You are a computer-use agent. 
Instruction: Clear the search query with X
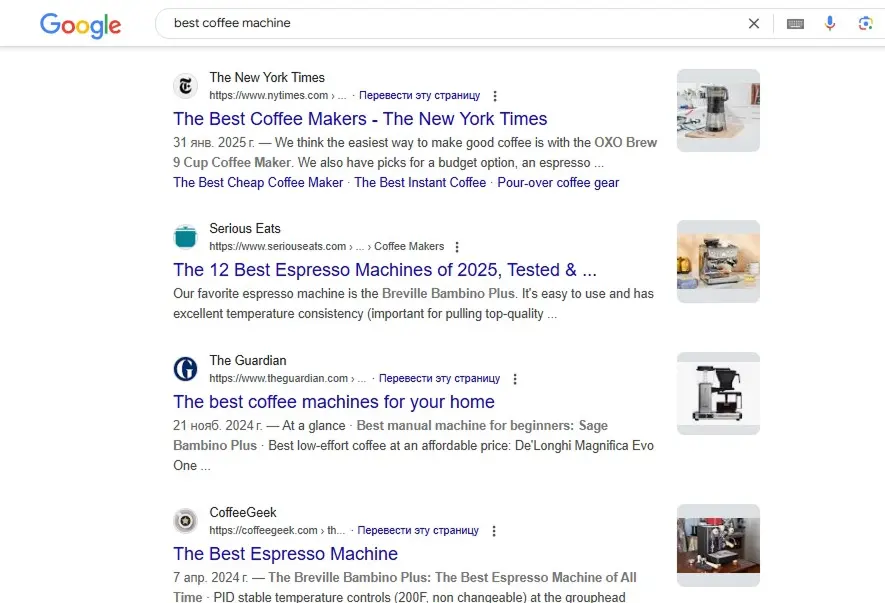point(753,24)
